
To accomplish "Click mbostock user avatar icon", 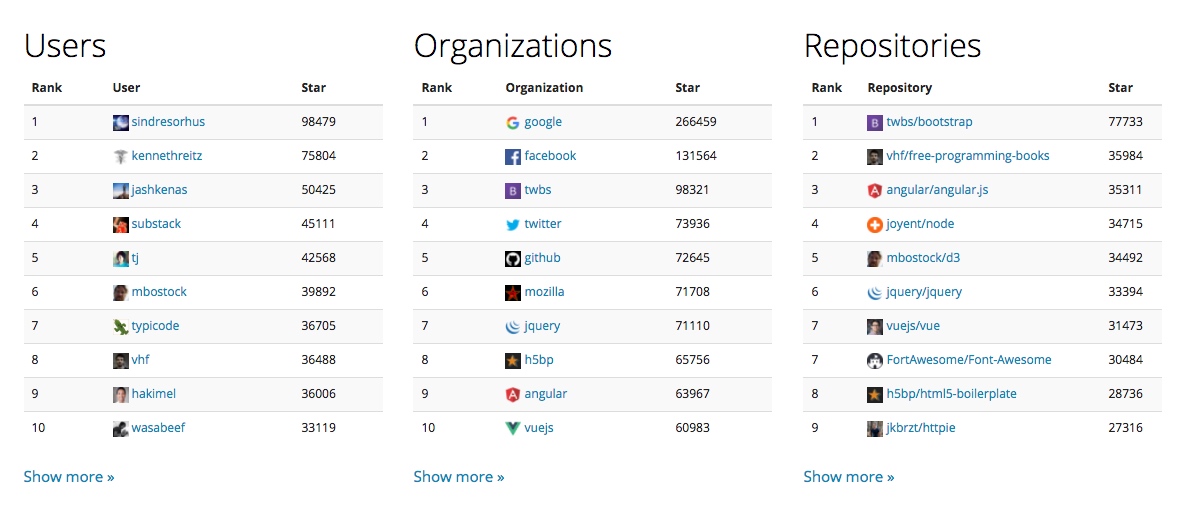I will pyautogui.click(x=121, y=292).
